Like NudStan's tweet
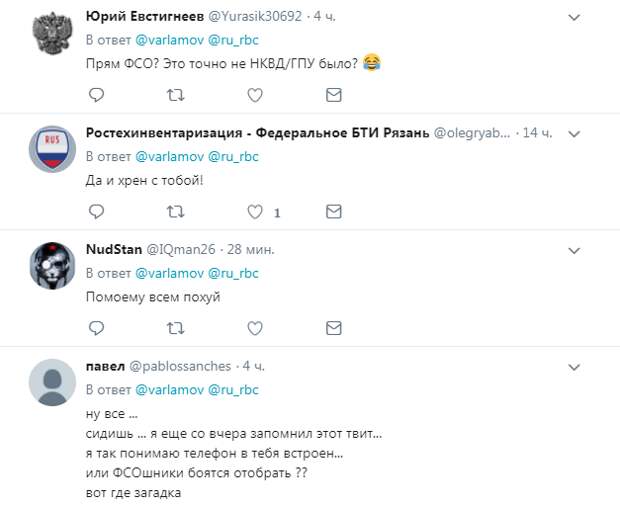Screen dimensions: 620x507 coord(255,327)
